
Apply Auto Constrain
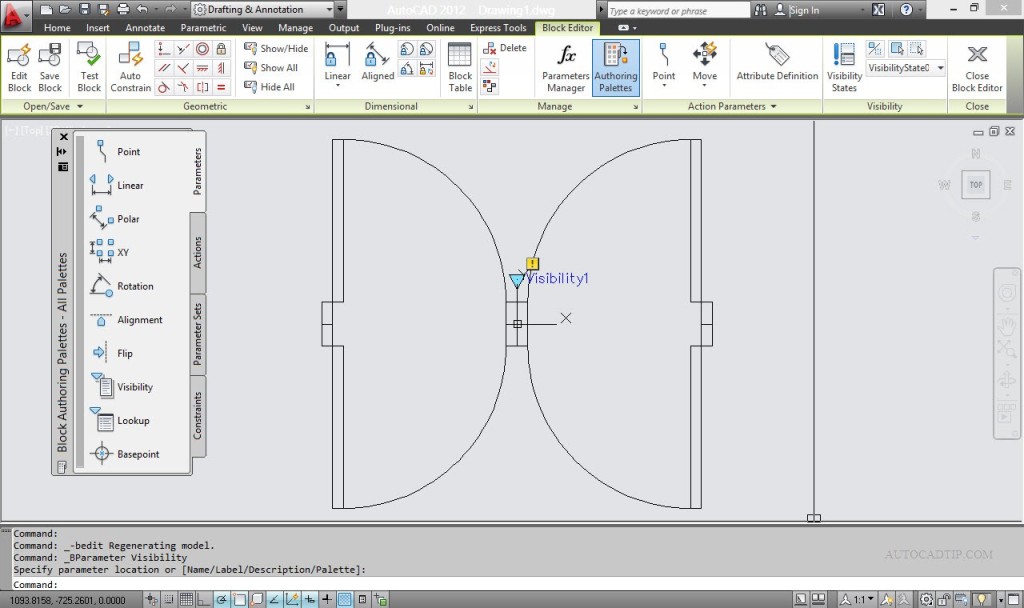point(130,68)
